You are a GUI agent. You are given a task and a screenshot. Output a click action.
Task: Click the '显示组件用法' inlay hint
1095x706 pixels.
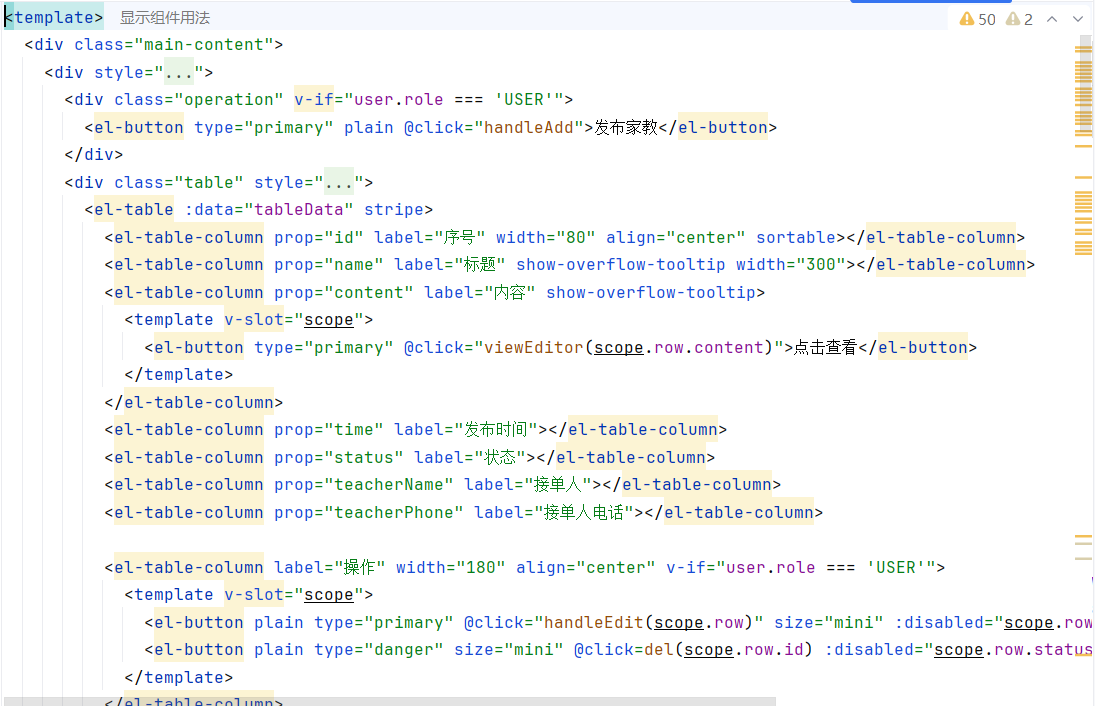(x=165, y=17)
